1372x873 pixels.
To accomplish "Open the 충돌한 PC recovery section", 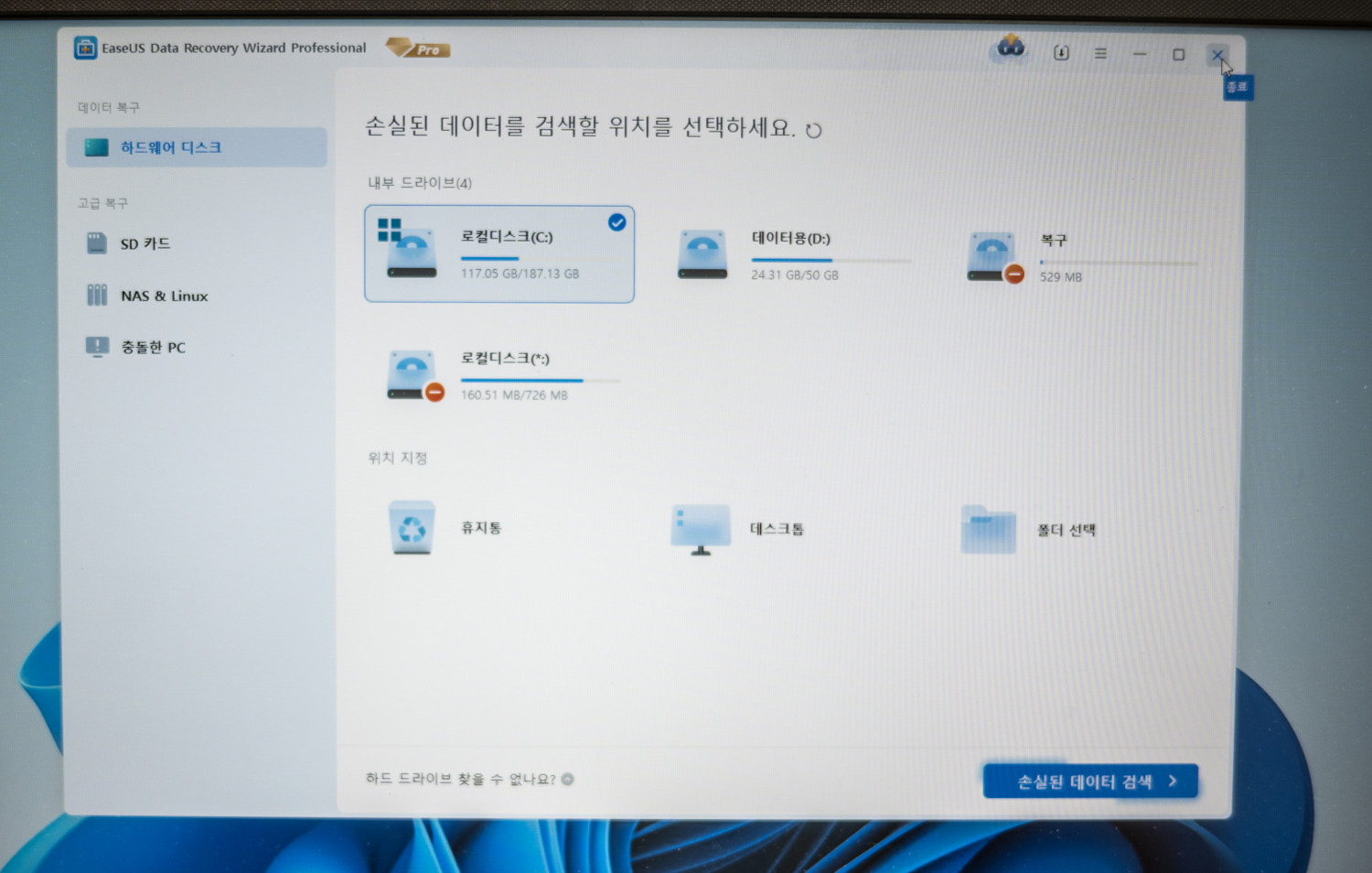I will [x=152, y=347].
